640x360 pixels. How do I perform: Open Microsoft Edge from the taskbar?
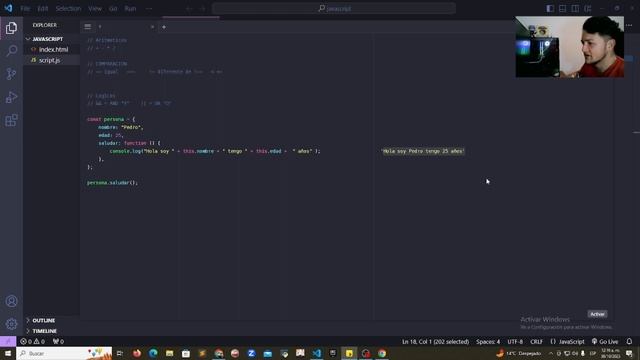tap(153, 353)
